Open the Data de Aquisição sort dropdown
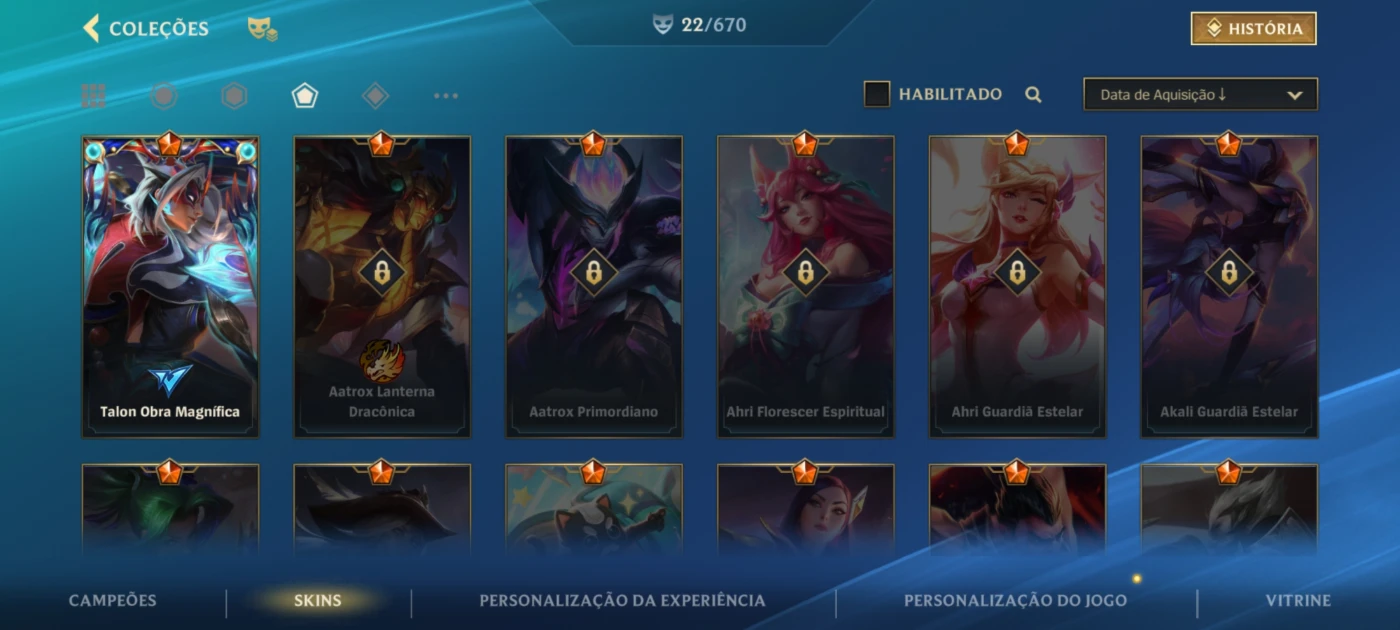This screenshot has width=1400, height=630. [x=1200, y=94]
